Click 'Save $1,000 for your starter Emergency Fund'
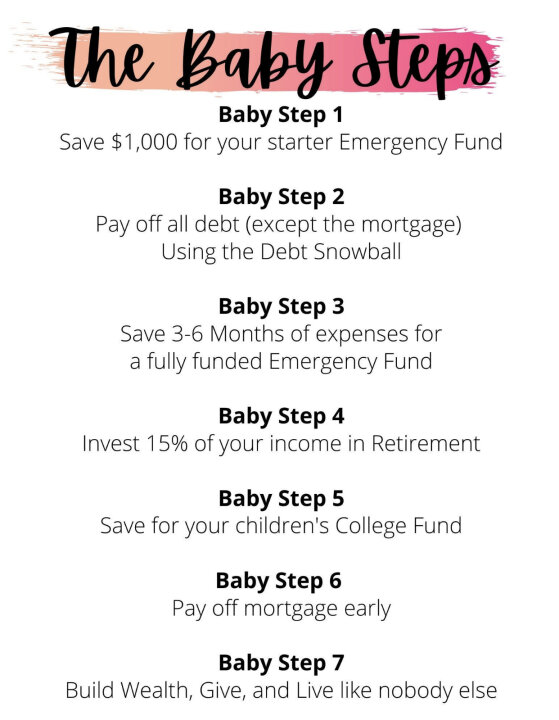 pos(281,142)
